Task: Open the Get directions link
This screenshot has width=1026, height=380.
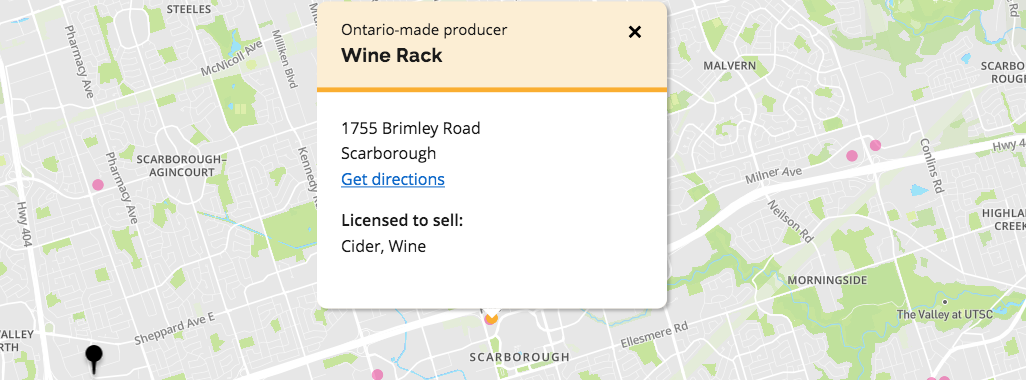Action: tap(393, 179)
